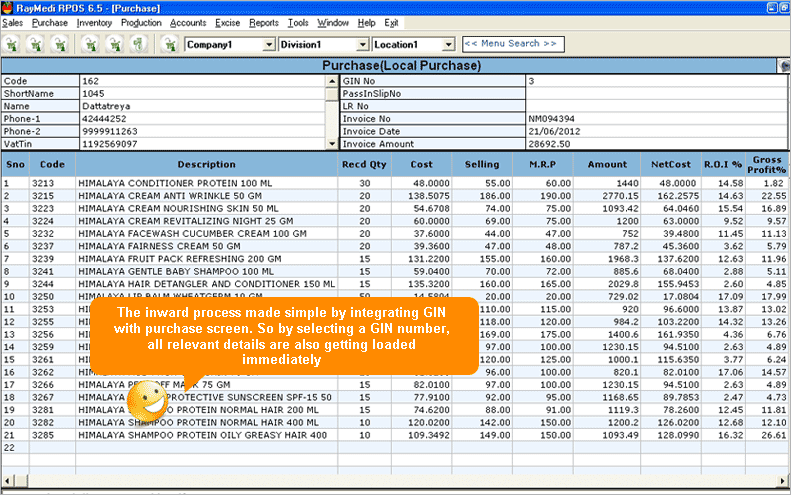This screenshot has width=791, height=495.
Task: Click the sixth icon in the toolbar
Action: click(138, 44)
